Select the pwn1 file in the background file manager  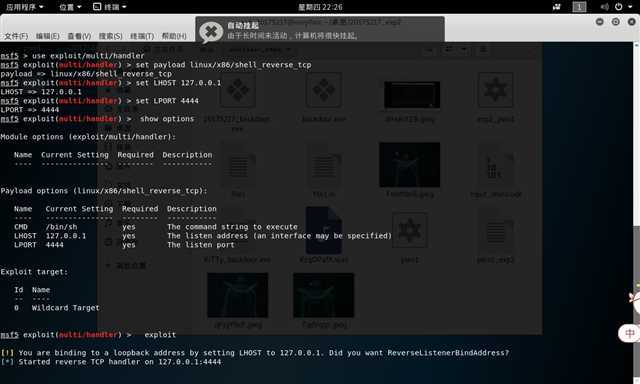(x=409, y=237)
